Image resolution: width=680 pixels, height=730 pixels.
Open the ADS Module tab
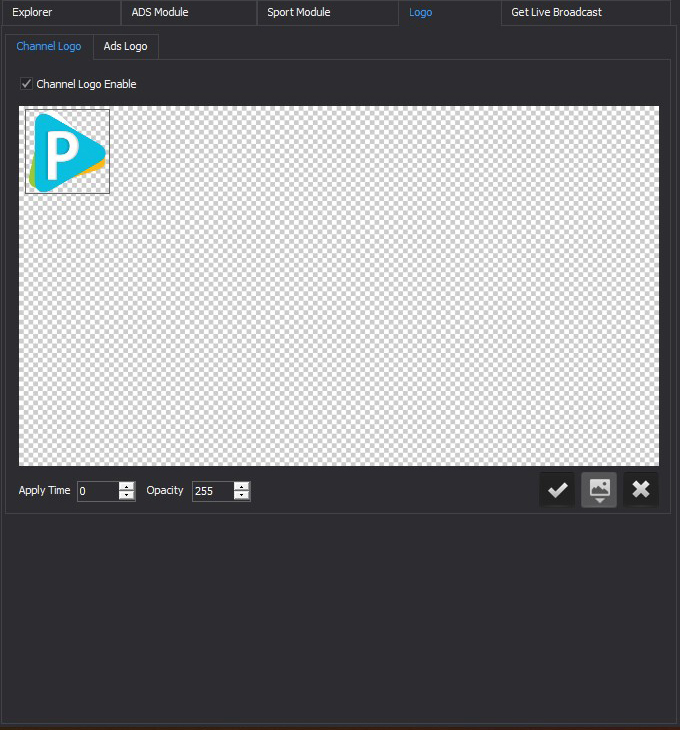160,13
